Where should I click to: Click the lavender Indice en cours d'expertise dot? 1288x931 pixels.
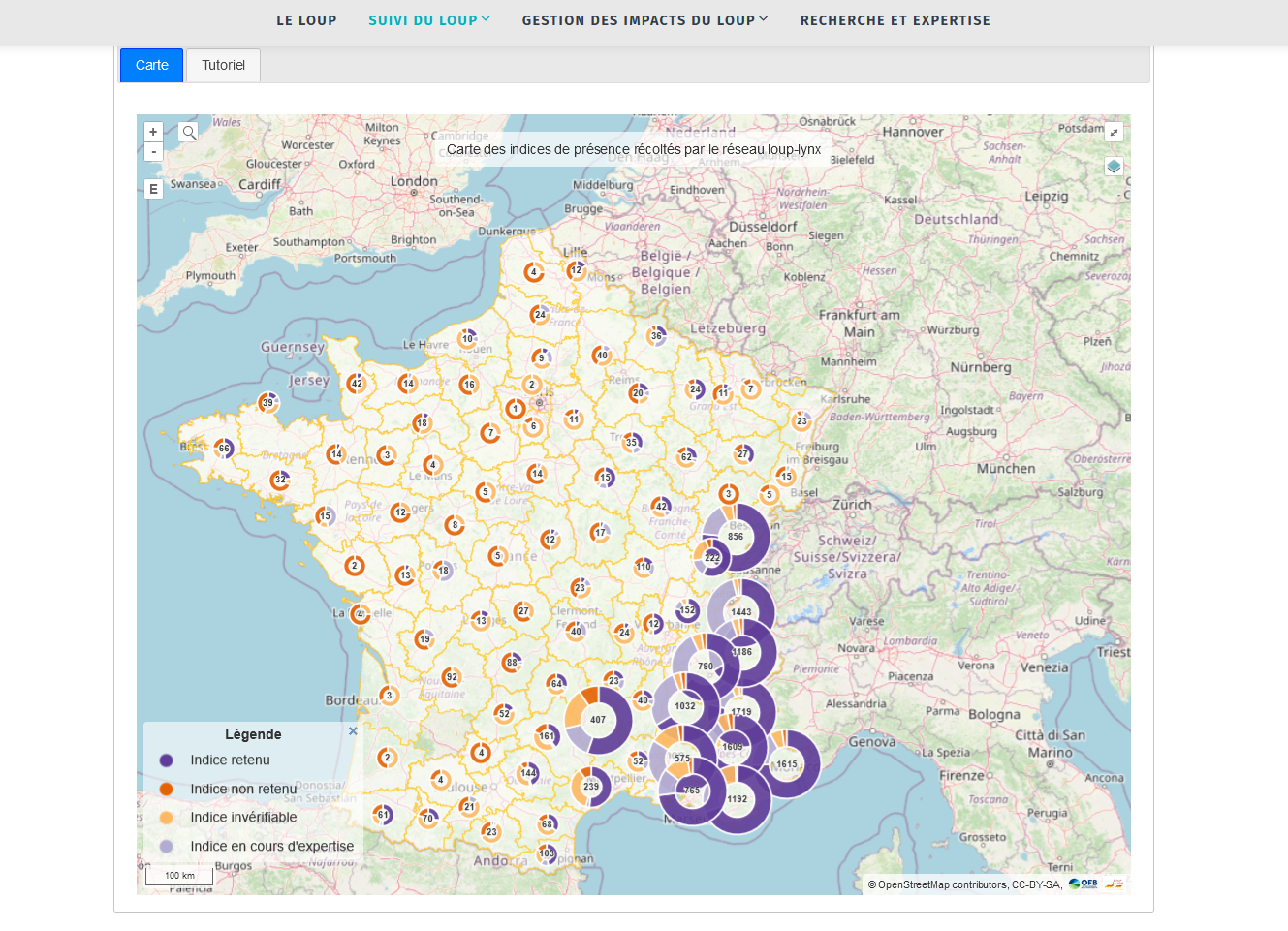166,847
